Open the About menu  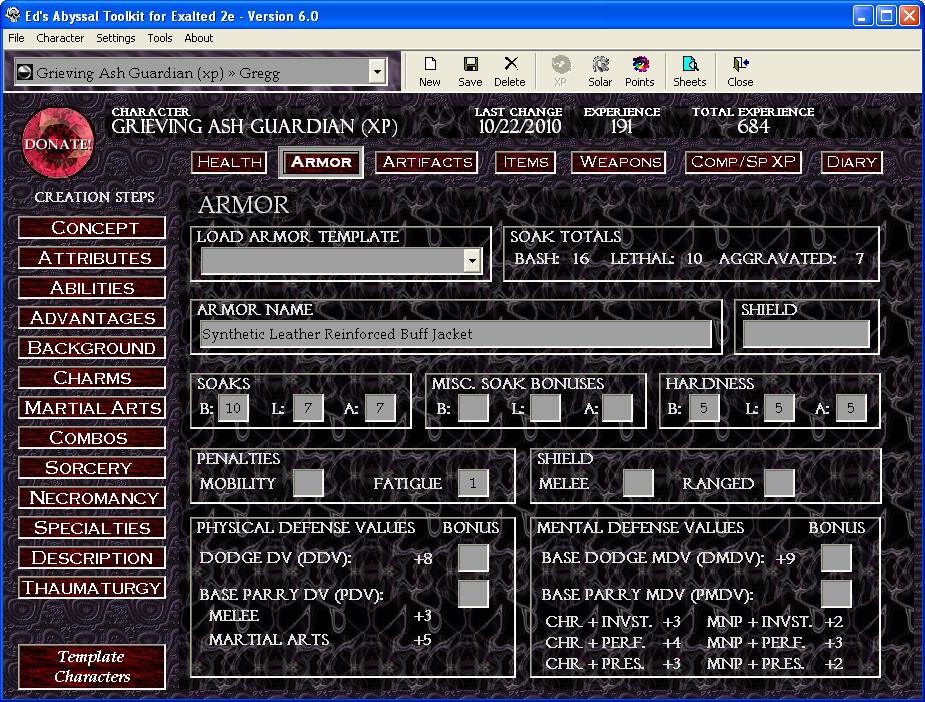(199, 38)
